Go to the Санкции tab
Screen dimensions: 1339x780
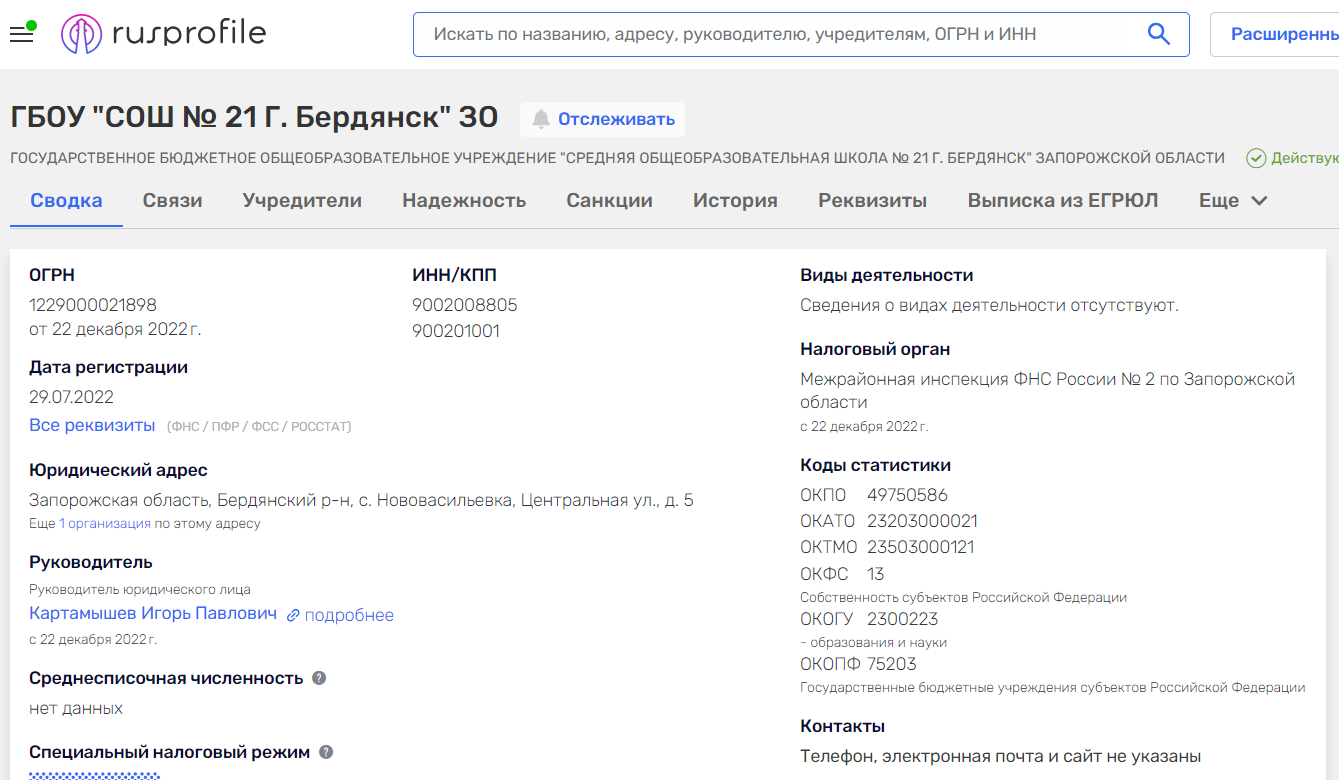point(609,201)
